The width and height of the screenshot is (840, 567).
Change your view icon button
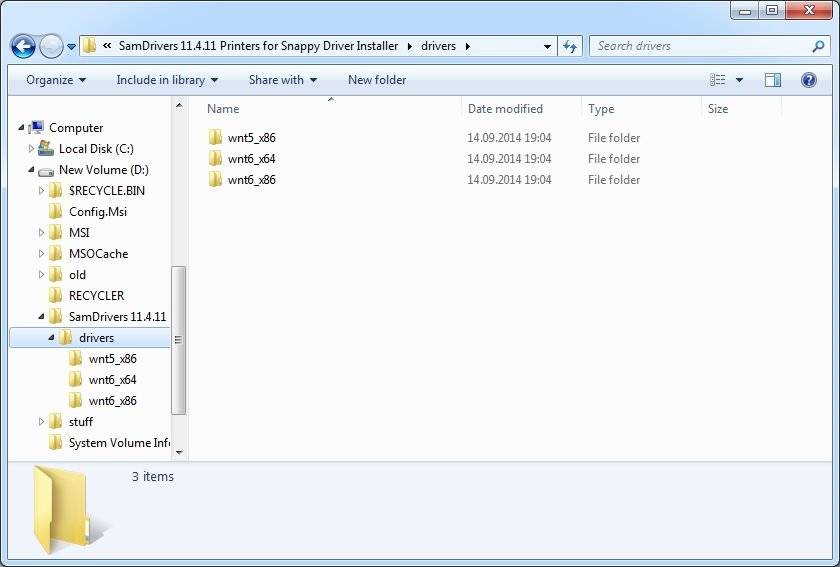(x=717, y=80)
